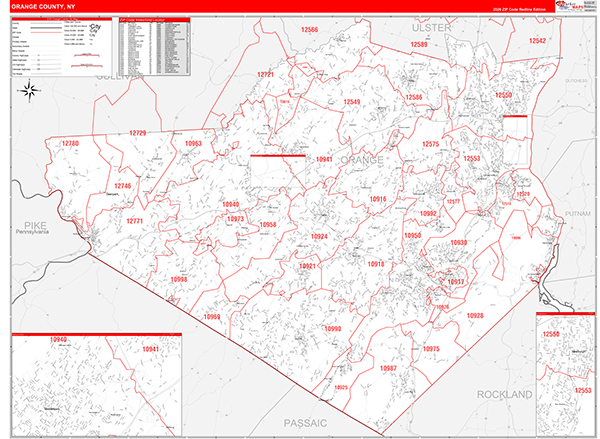The image size is (600, 439).
Task: Click the MarketMAPS logo in the header
Action: [x=570, y=6]
